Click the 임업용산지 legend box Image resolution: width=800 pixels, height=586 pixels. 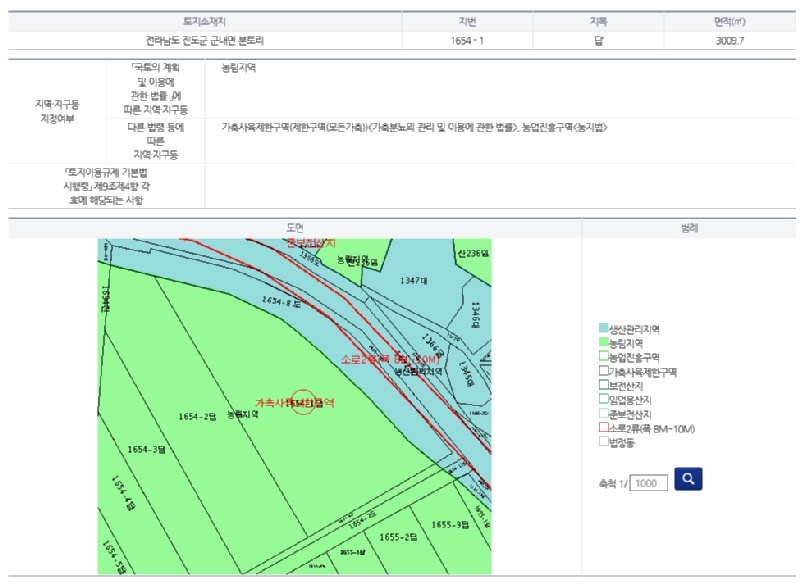click(603, 400)
